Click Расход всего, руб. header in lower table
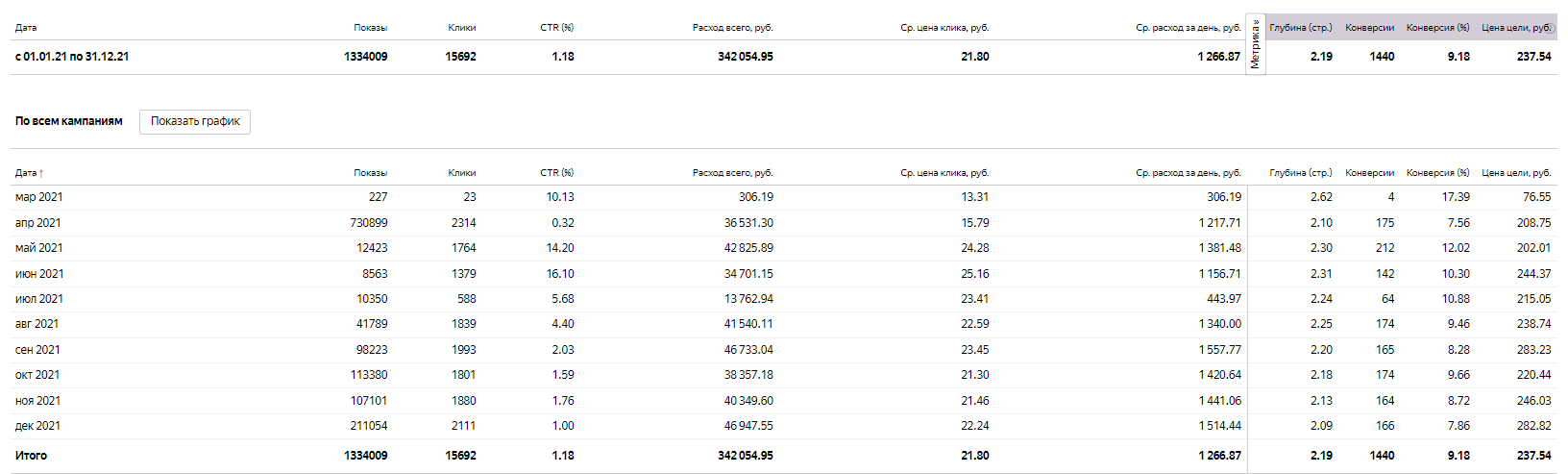This screenshot has width=1568, height=474. click(733, 173)
